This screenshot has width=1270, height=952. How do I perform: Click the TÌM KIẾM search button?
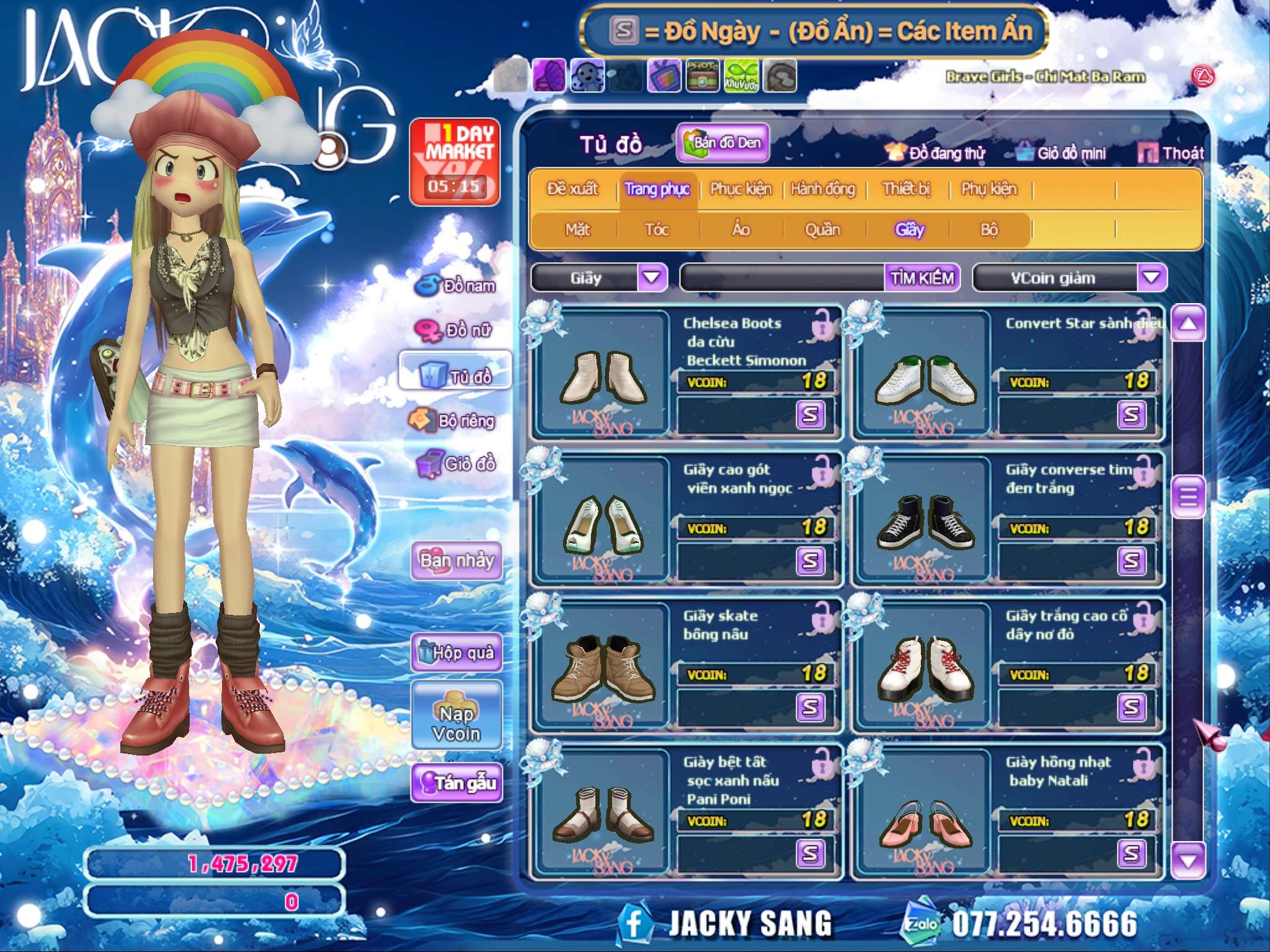[922, 278]
